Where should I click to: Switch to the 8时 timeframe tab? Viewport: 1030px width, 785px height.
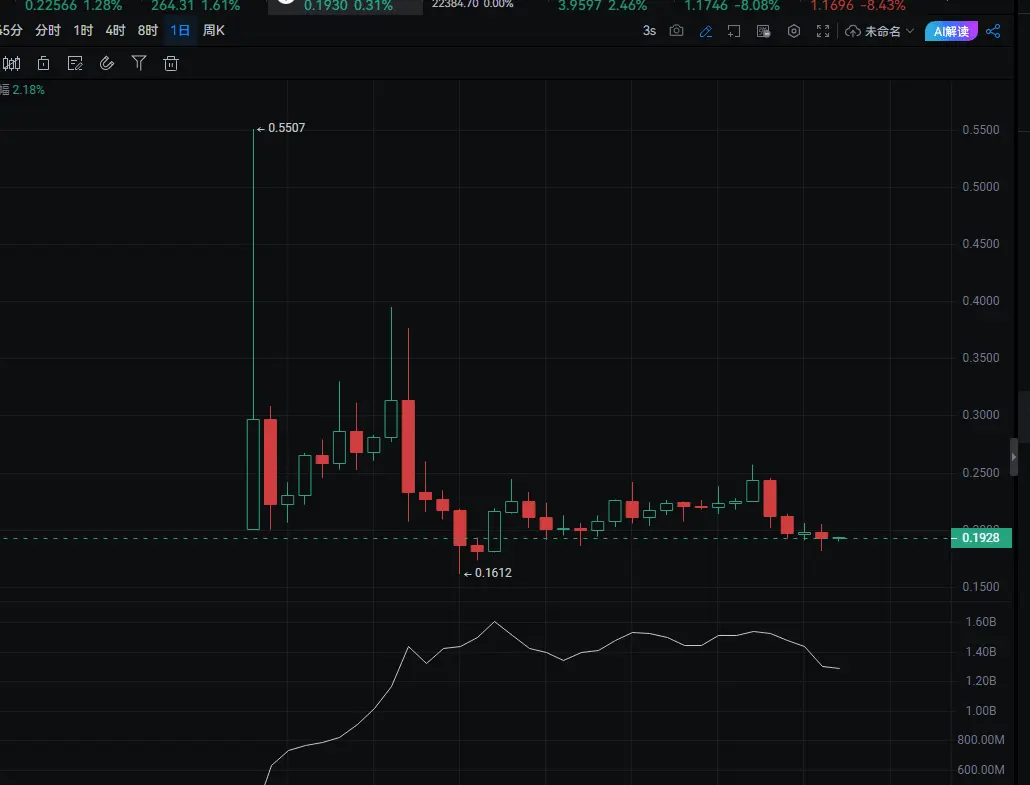pyautogui.click(x=148, y=30)
